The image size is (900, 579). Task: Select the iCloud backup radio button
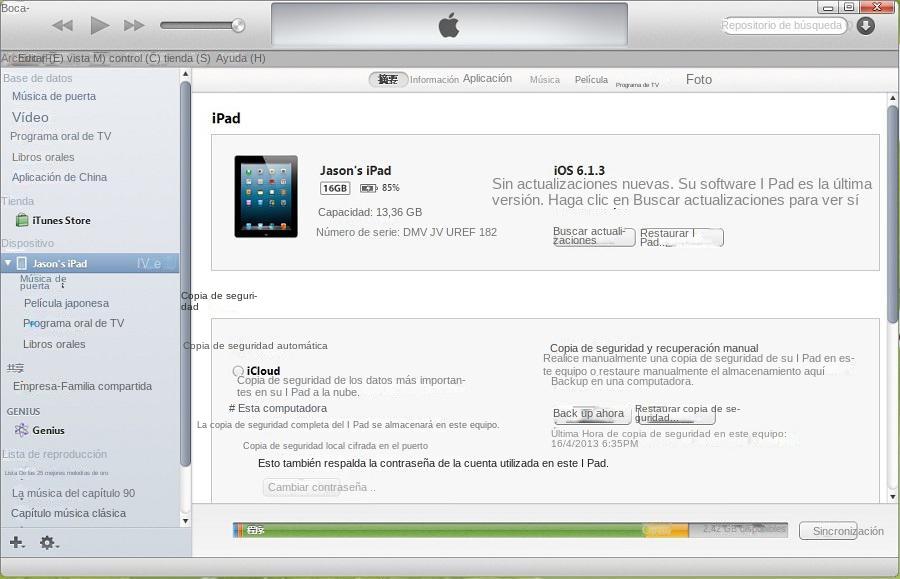point(238,371)
